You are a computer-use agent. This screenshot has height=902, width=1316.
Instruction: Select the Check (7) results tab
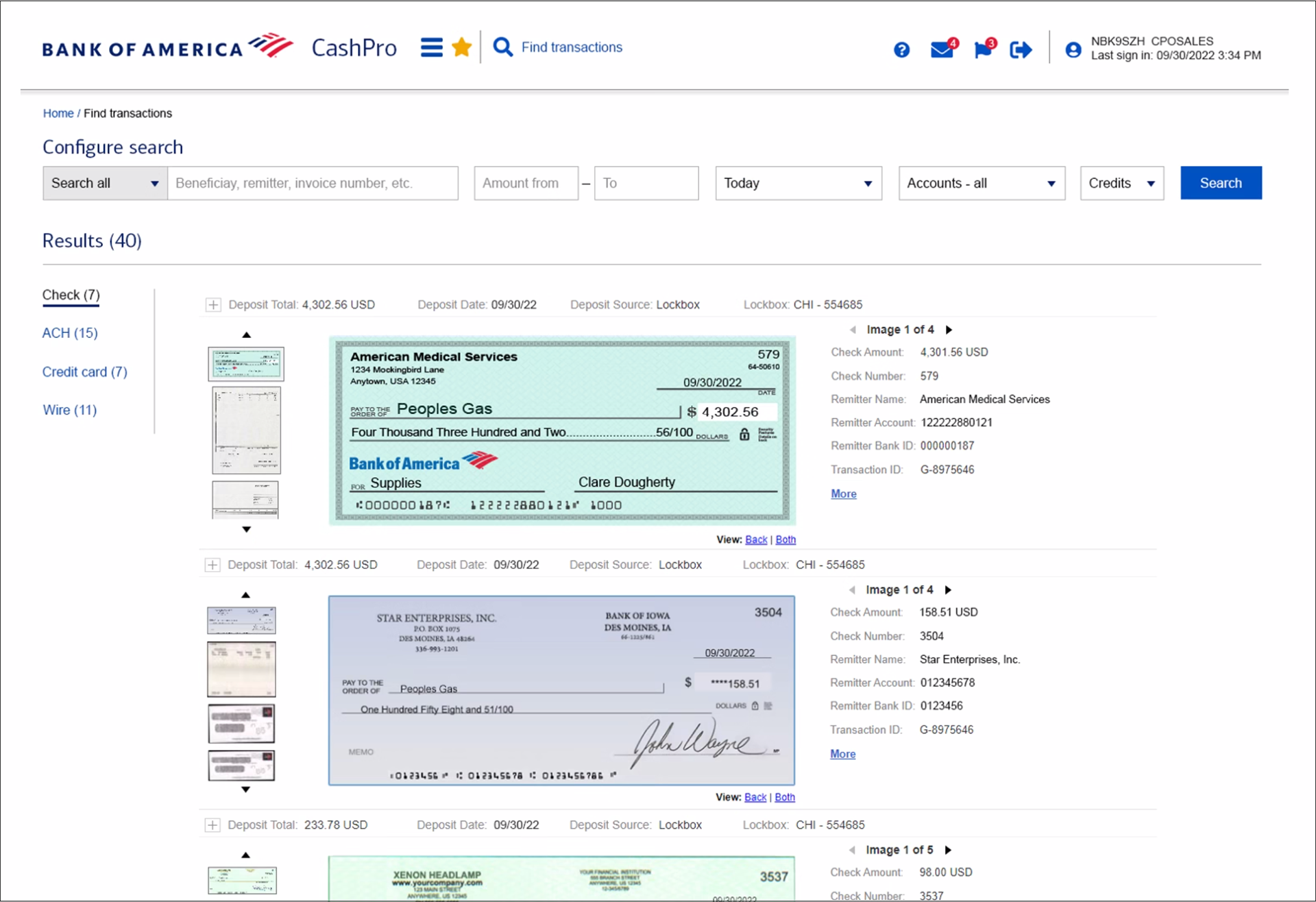[x=71, y=295]
